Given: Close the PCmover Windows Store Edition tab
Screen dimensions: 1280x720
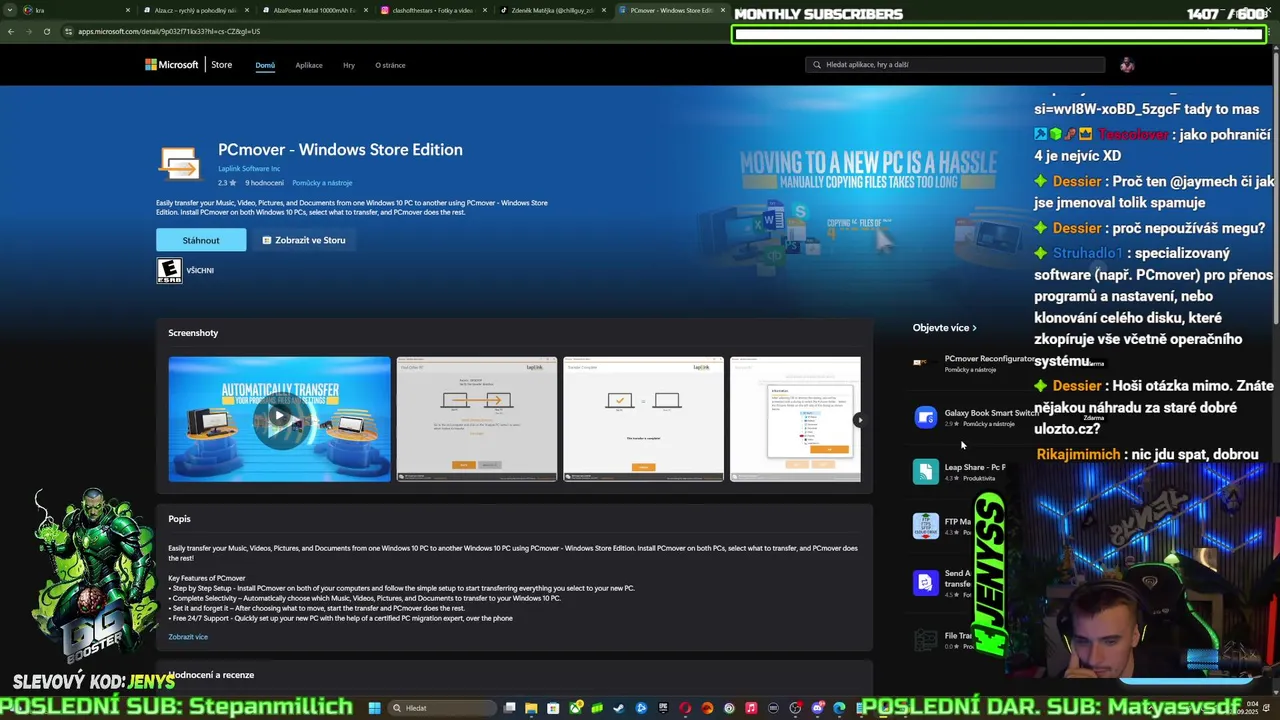Looking at the screenshot, I should (722, 10).
